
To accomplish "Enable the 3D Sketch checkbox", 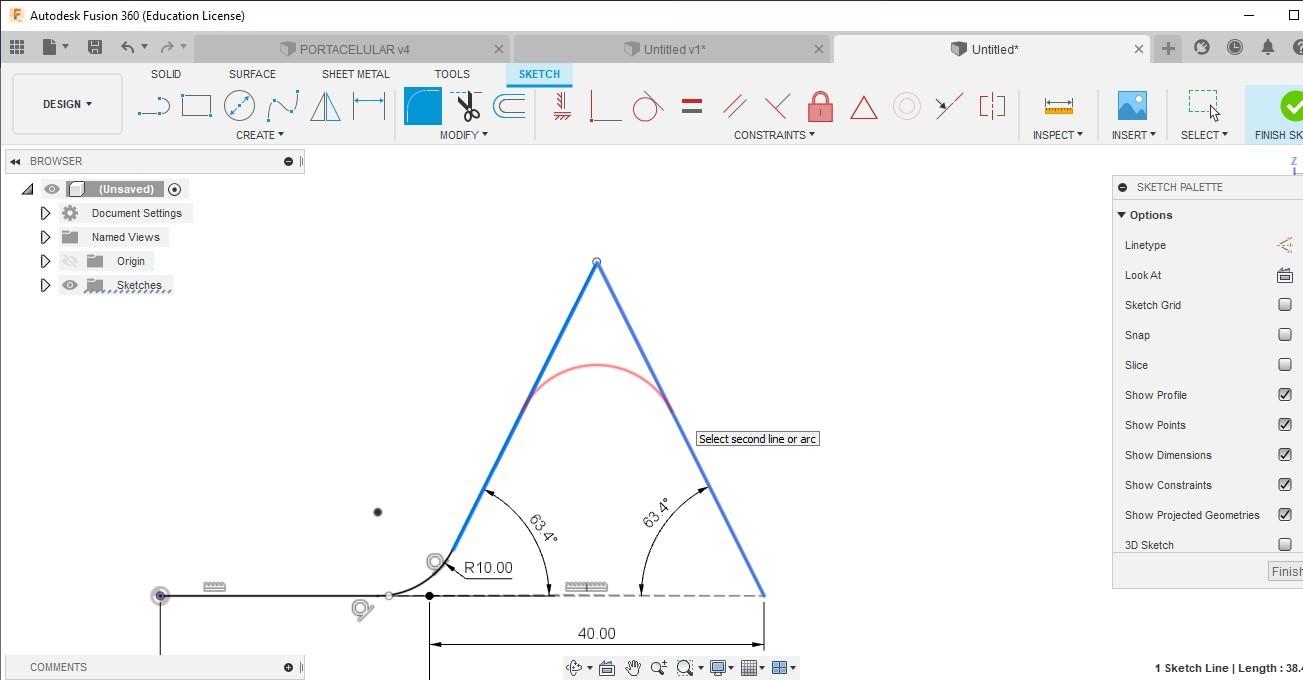I will coord(1285,545).
